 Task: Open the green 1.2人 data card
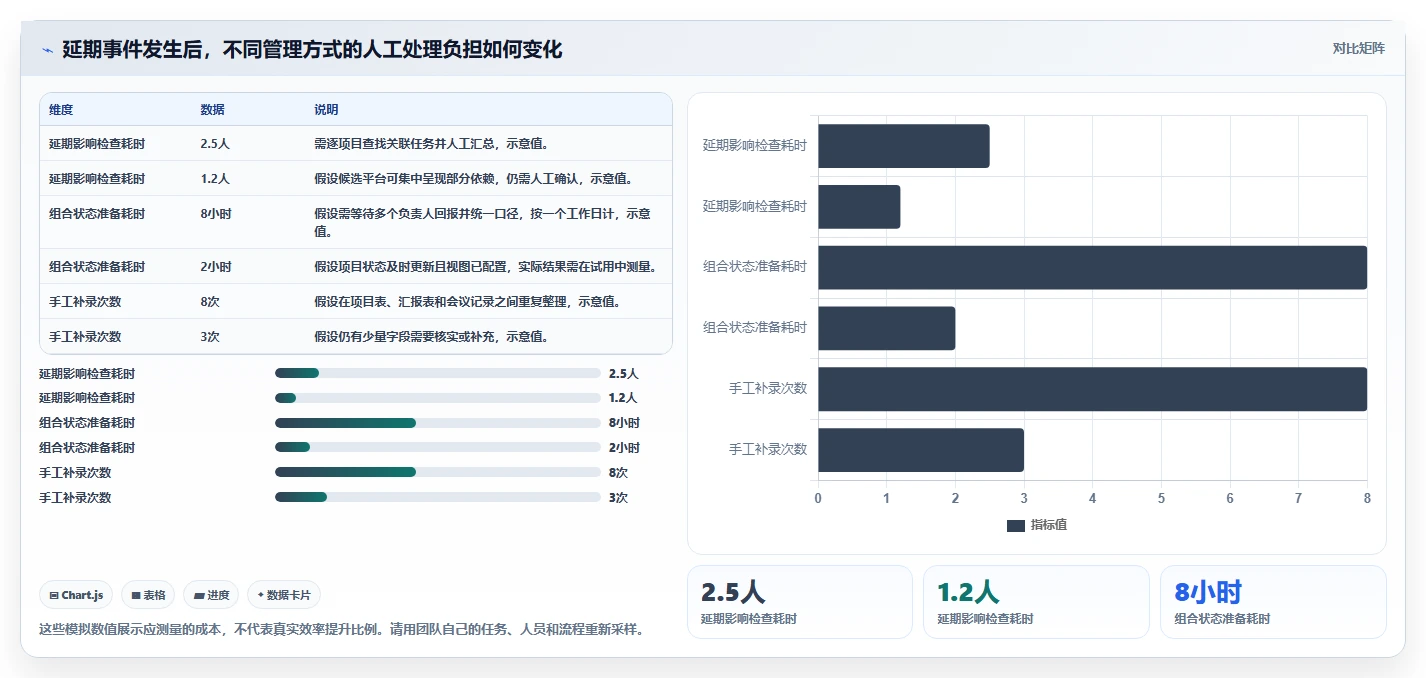pyautogui.click(x=1036, y=602)
